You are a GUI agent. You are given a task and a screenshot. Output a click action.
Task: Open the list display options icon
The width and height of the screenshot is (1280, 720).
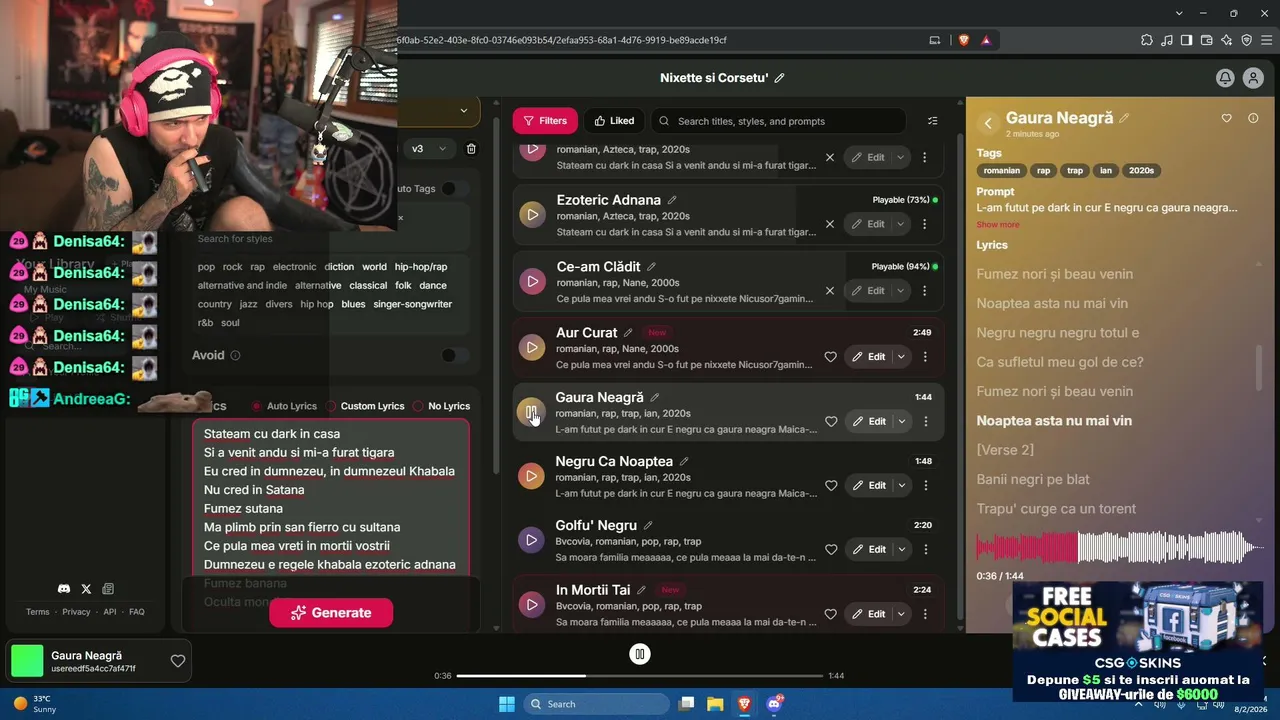(933, 121)
